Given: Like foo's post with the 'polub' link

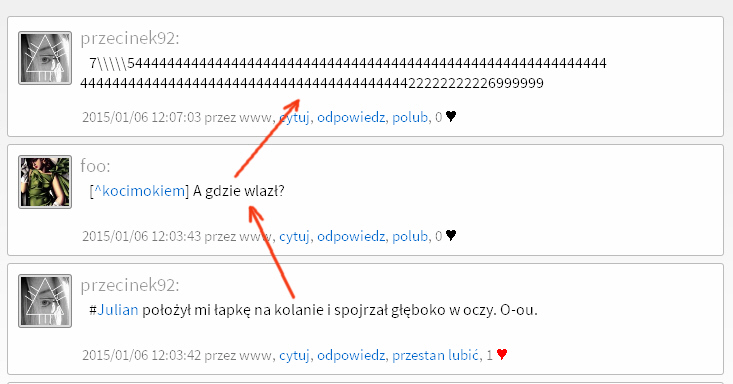Looking at the screenshot, I should click(x=410, y=236).
